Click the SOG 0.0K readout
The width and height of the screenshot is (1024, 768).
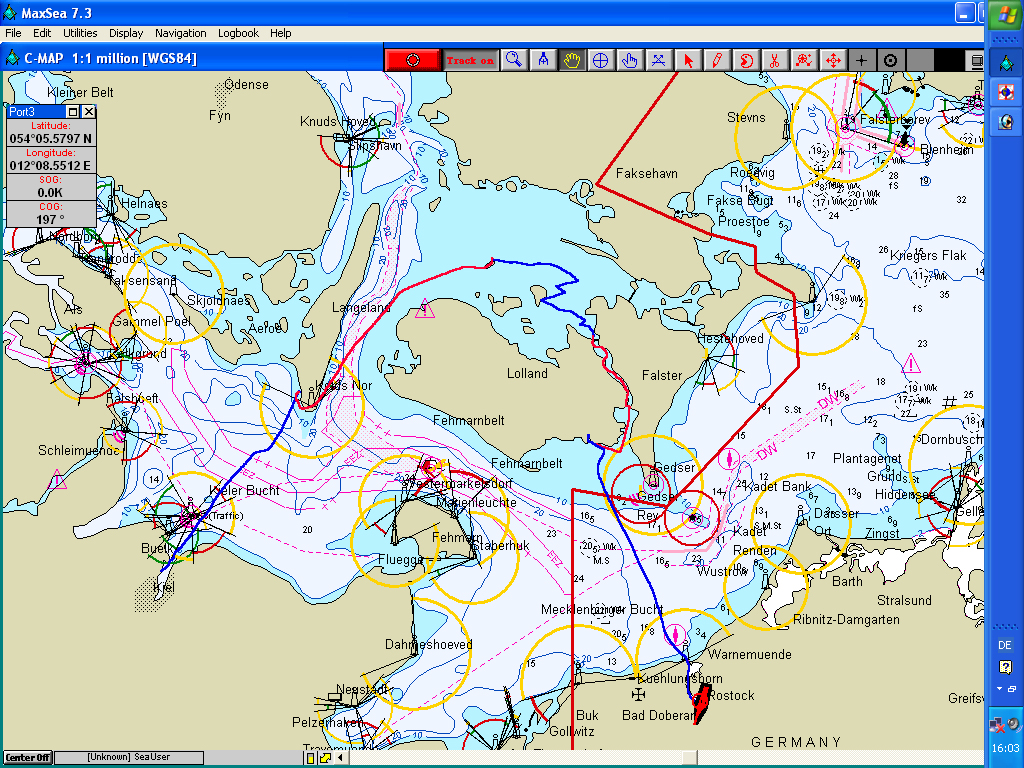click(x=51, y=192)
